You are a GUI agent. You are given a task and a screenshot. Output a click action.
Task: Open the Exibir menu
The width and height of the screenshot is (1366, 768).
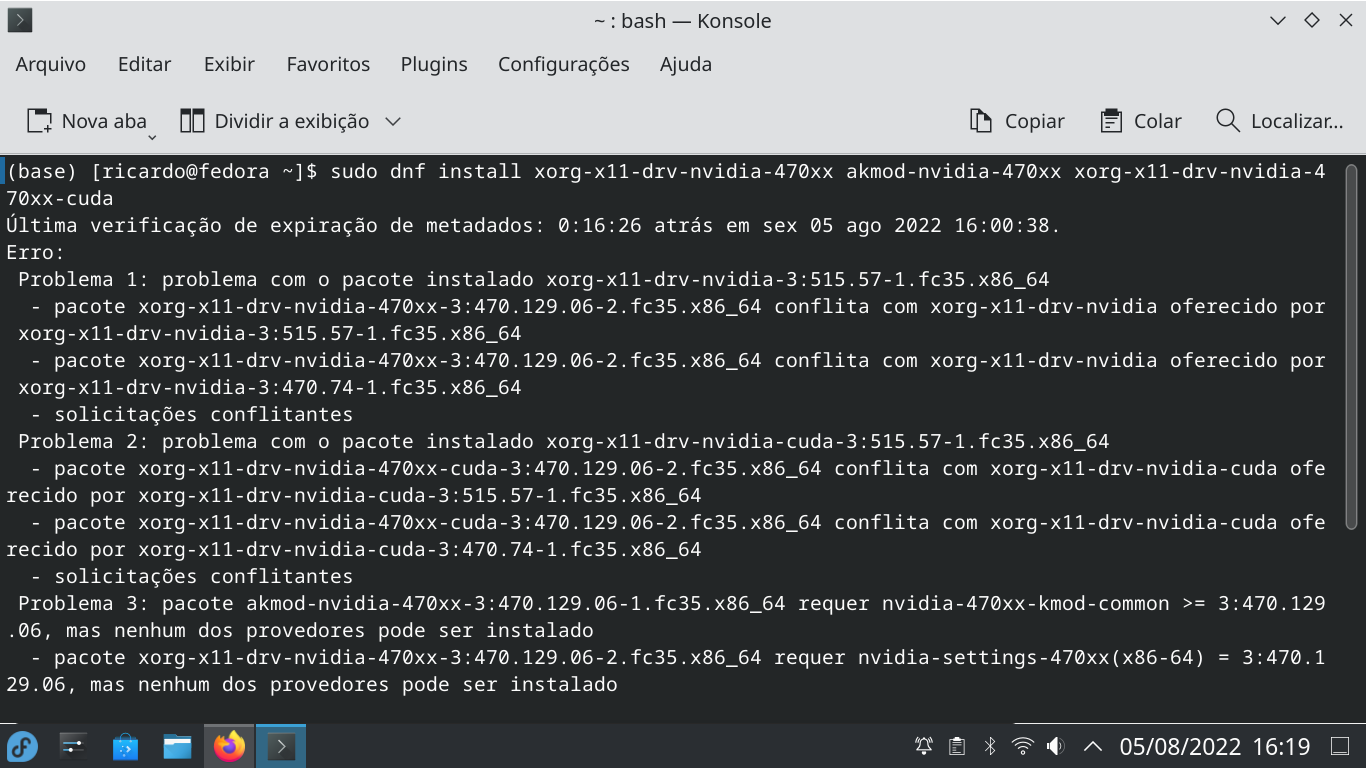[229, 64]
